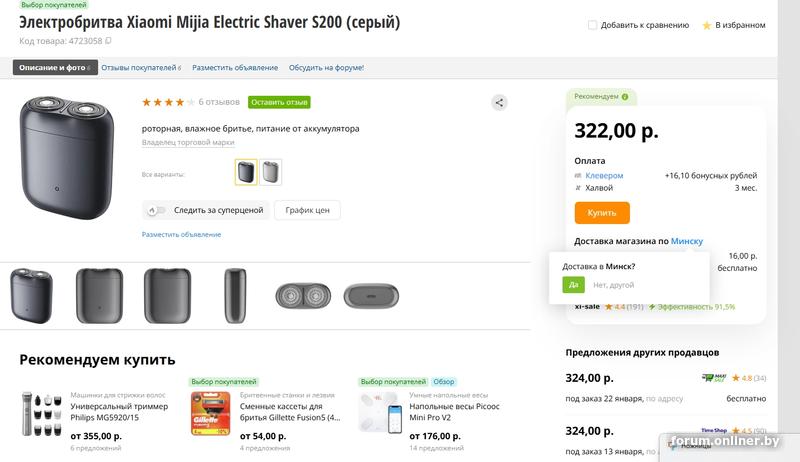
Task: Click the info icon on Рекомендуем badge
Action: (625, 97)
